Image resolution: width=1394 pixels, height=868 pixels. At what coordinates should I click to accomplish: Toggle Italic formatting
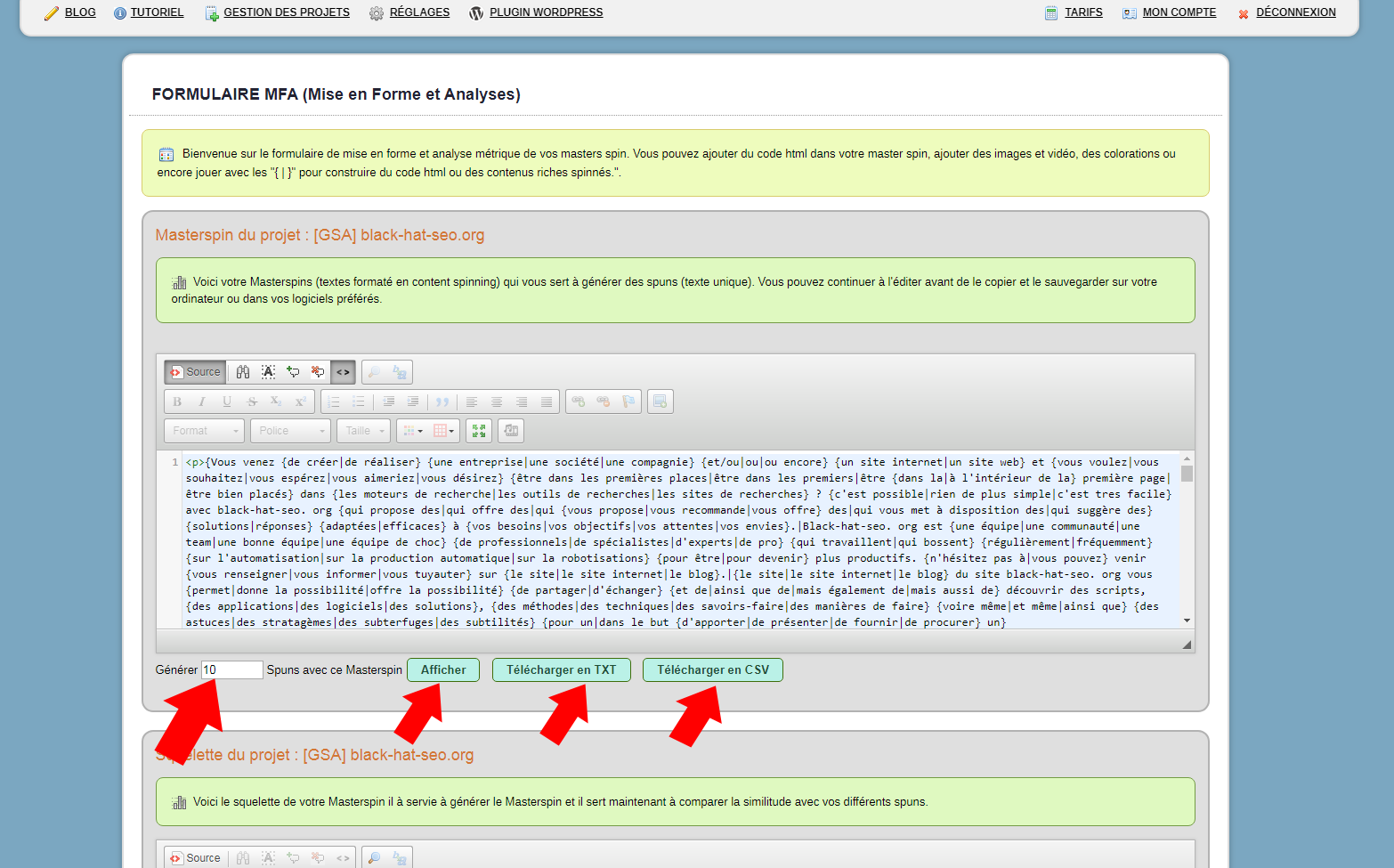pyautogui.click(x=202, y=402)
